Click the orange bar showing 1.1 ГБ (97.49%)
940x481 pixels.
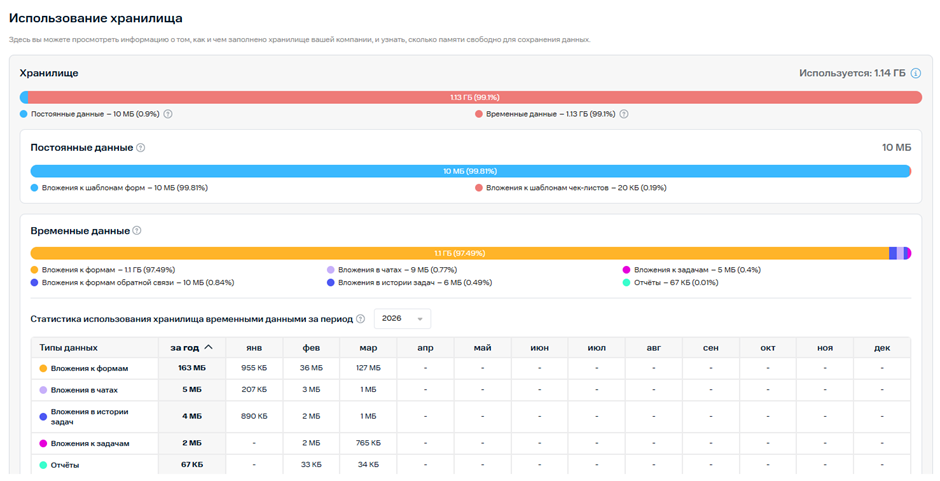point(459,254)
